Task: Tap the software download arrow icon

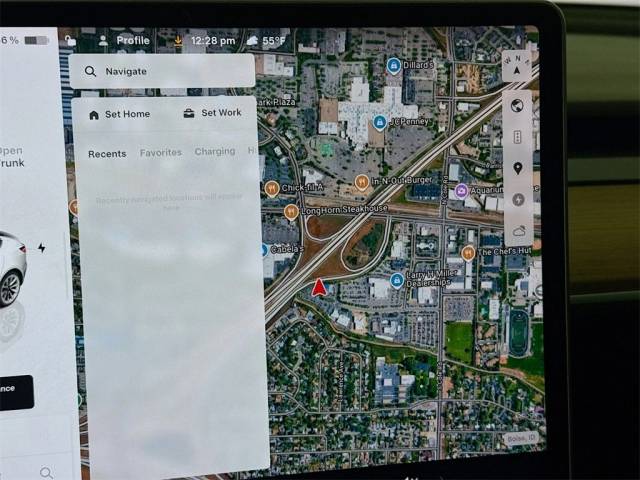Action: point(178,41)
